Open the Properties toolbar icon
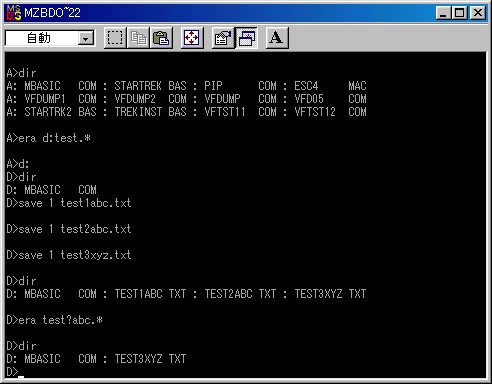The image size is (492, 384). (x=223, y=38)
